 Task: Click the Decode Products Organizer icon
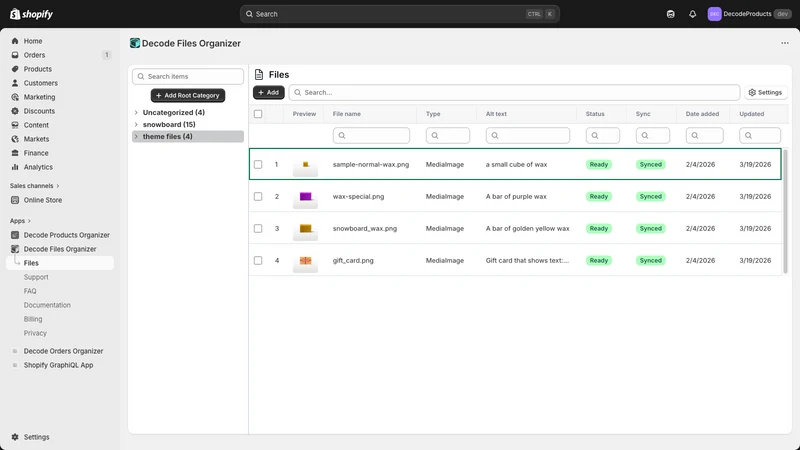[x=15, y=235]
